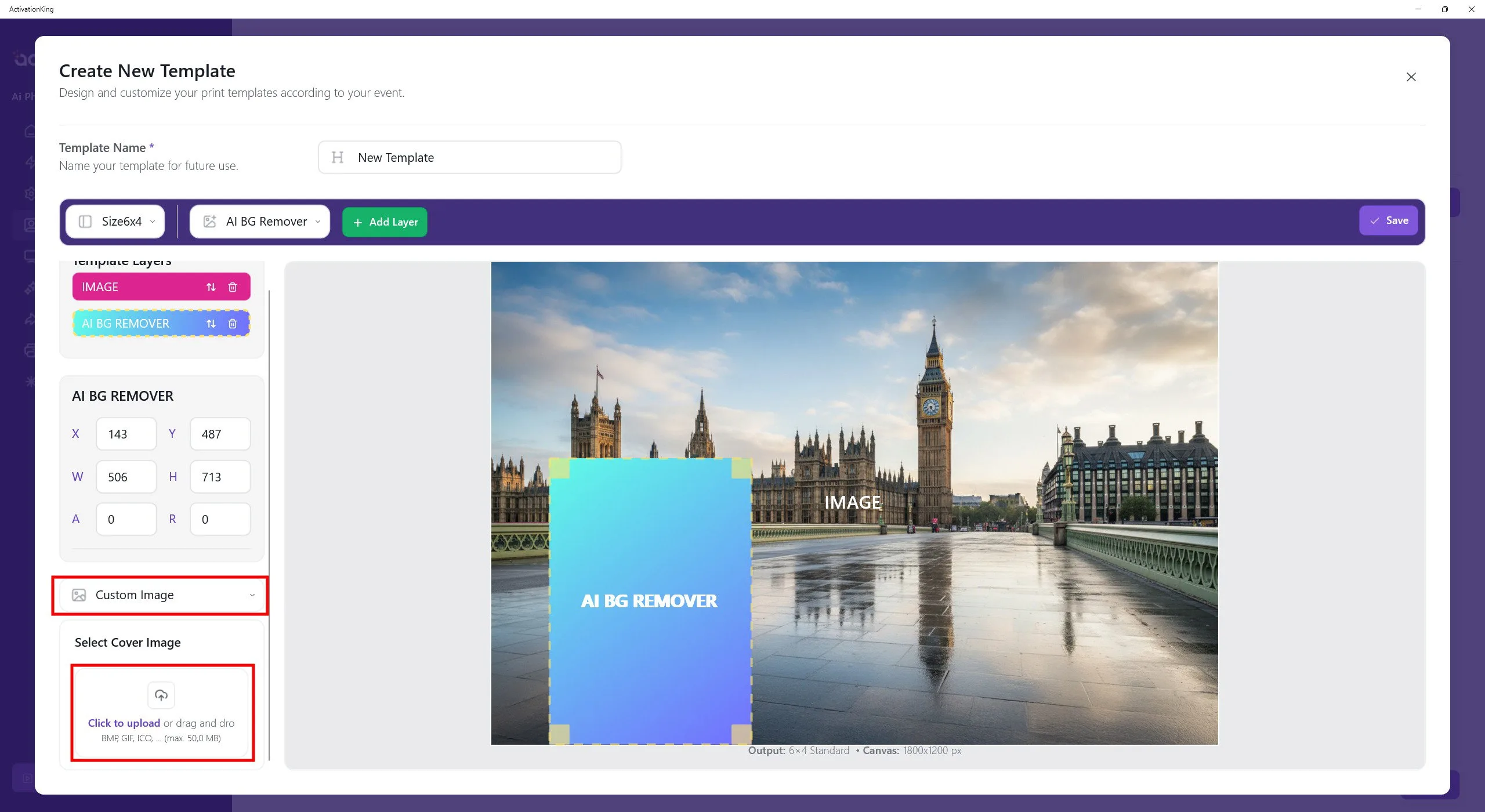
Task: Click the 'Click to upload' link
Action: tap(124, 723)
